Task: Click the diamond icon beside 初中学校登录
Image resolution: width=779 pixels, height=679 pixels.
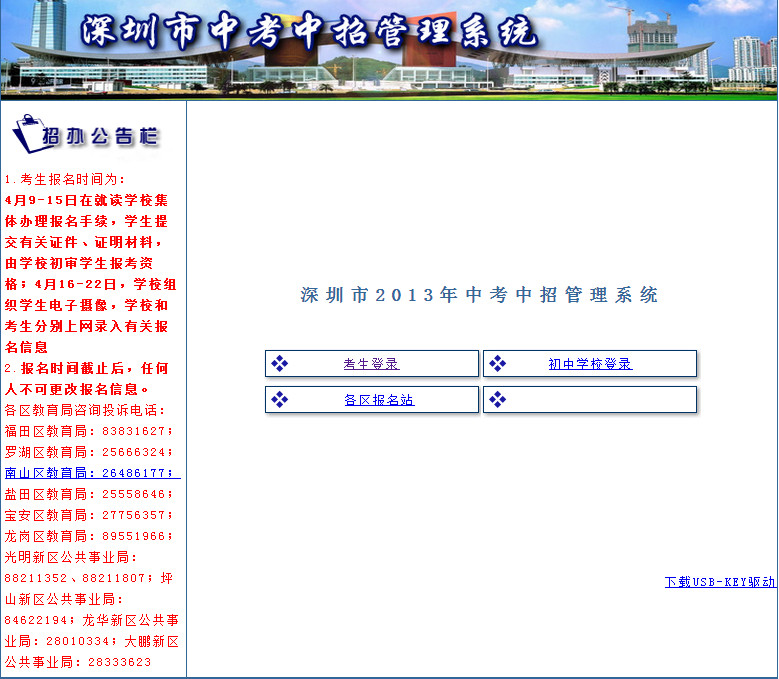Action: coord(497,364)
